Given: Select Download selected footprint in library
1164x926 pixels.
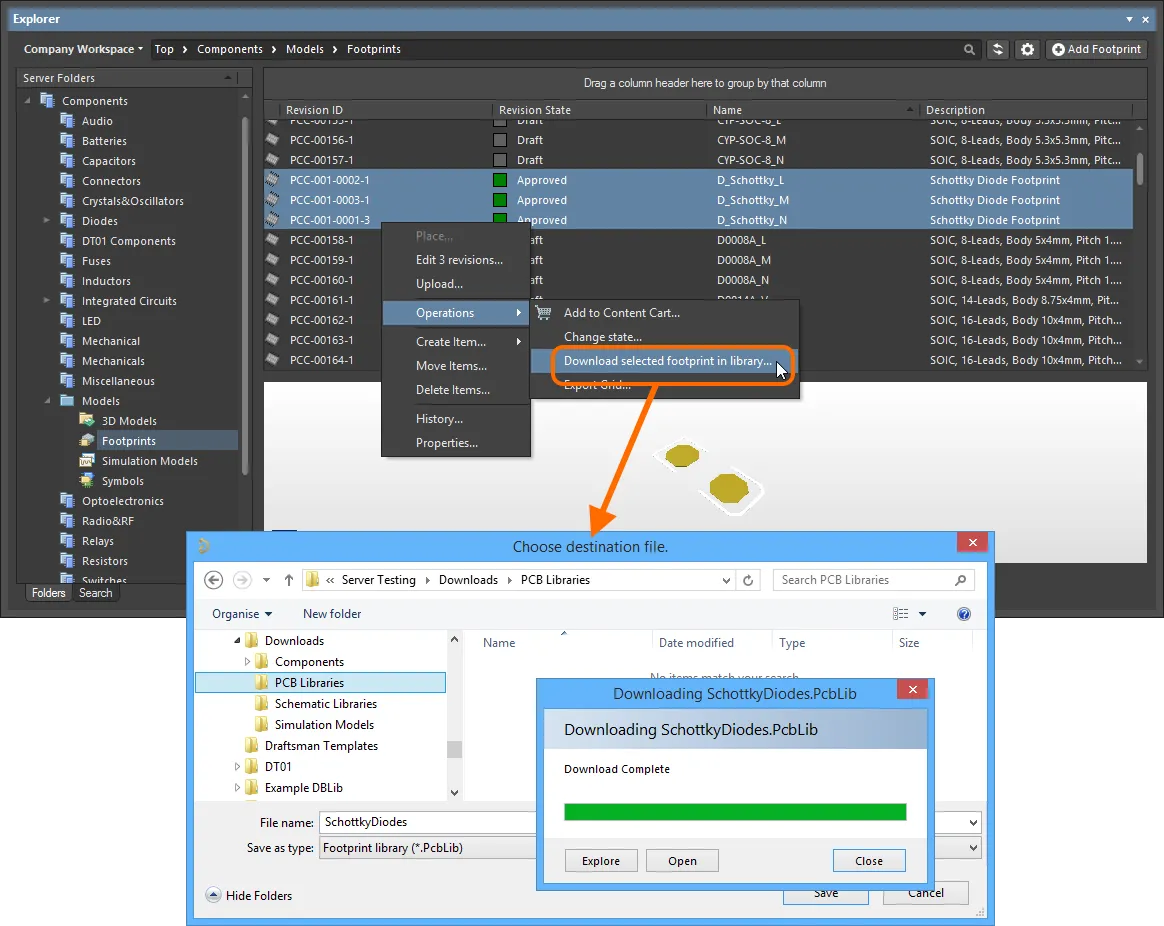Looking at the screenshot, I should (x=667, y=361).
